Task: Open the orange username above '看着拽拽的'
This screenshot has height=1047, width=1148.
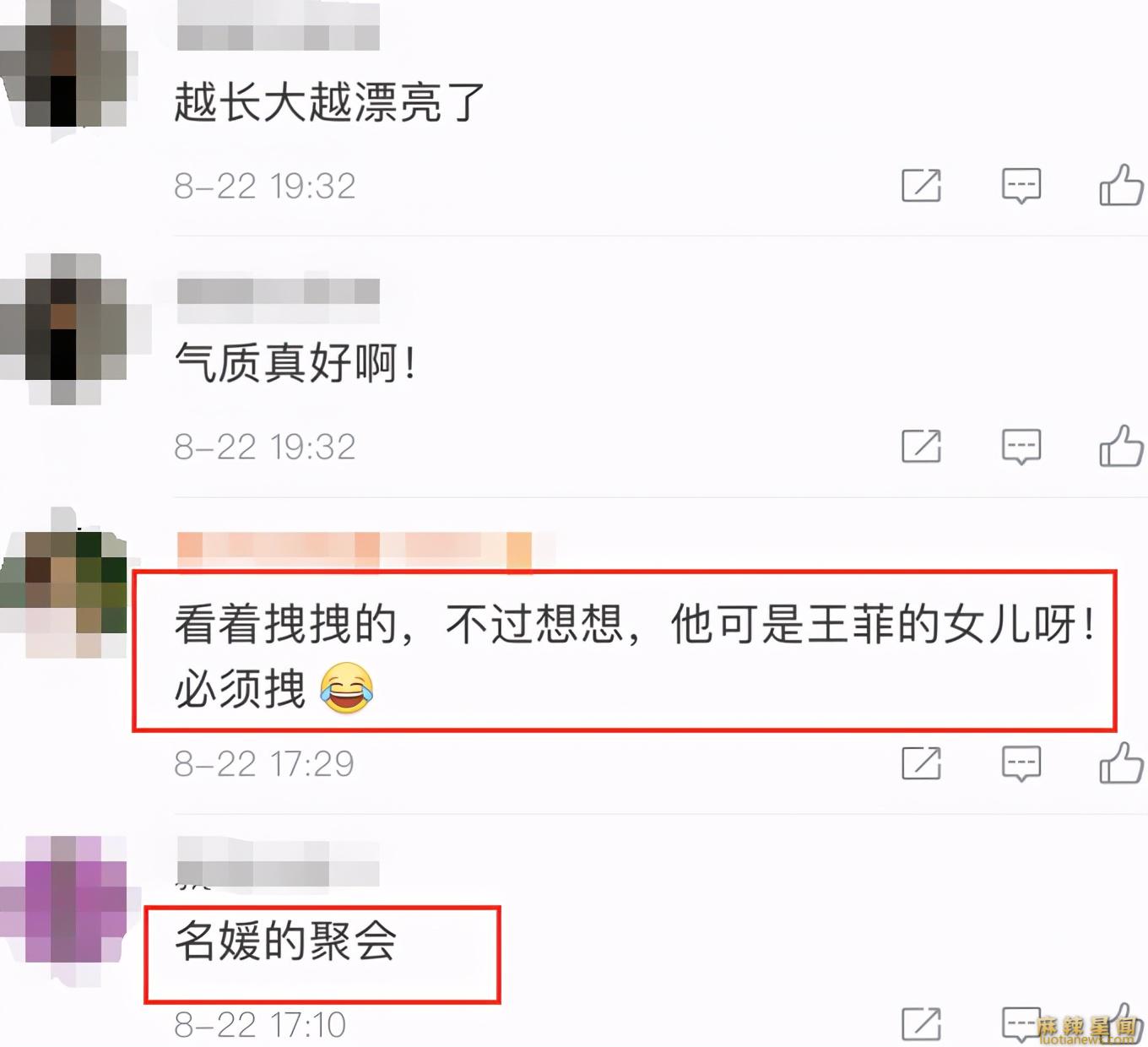Action: (x=355, y=551)
